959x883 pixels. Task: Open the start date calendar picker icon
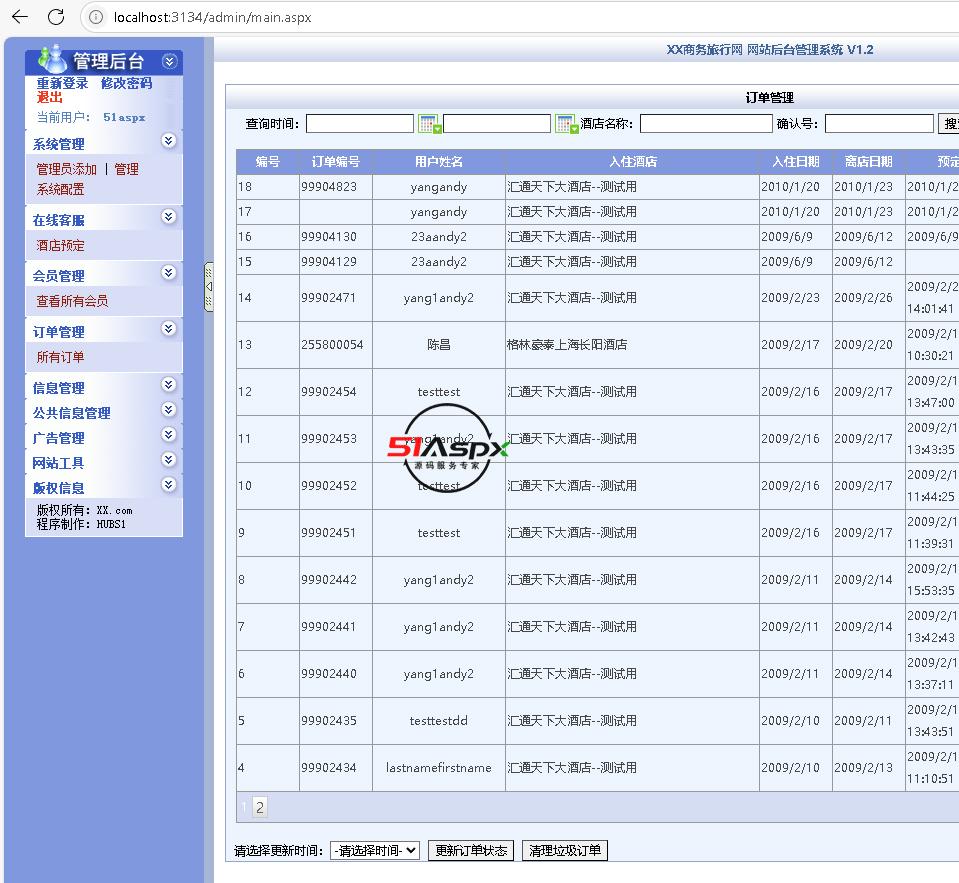428,124
